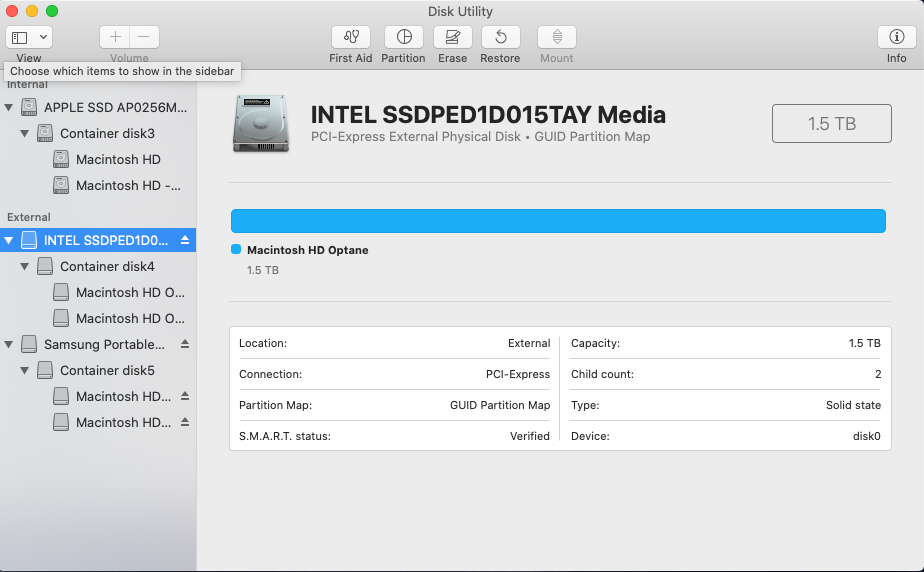Eject the second Macintosh HD volume under disk5
This screenshot has width=924, height=572.
[x=185, y=422]
